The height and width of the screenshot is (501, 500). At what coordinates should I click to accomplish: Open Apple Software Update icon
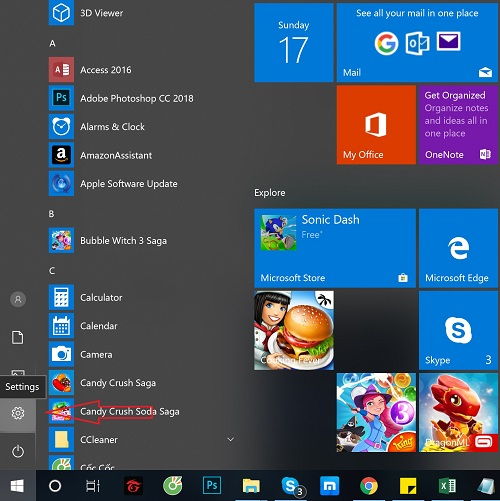[61, 184]
